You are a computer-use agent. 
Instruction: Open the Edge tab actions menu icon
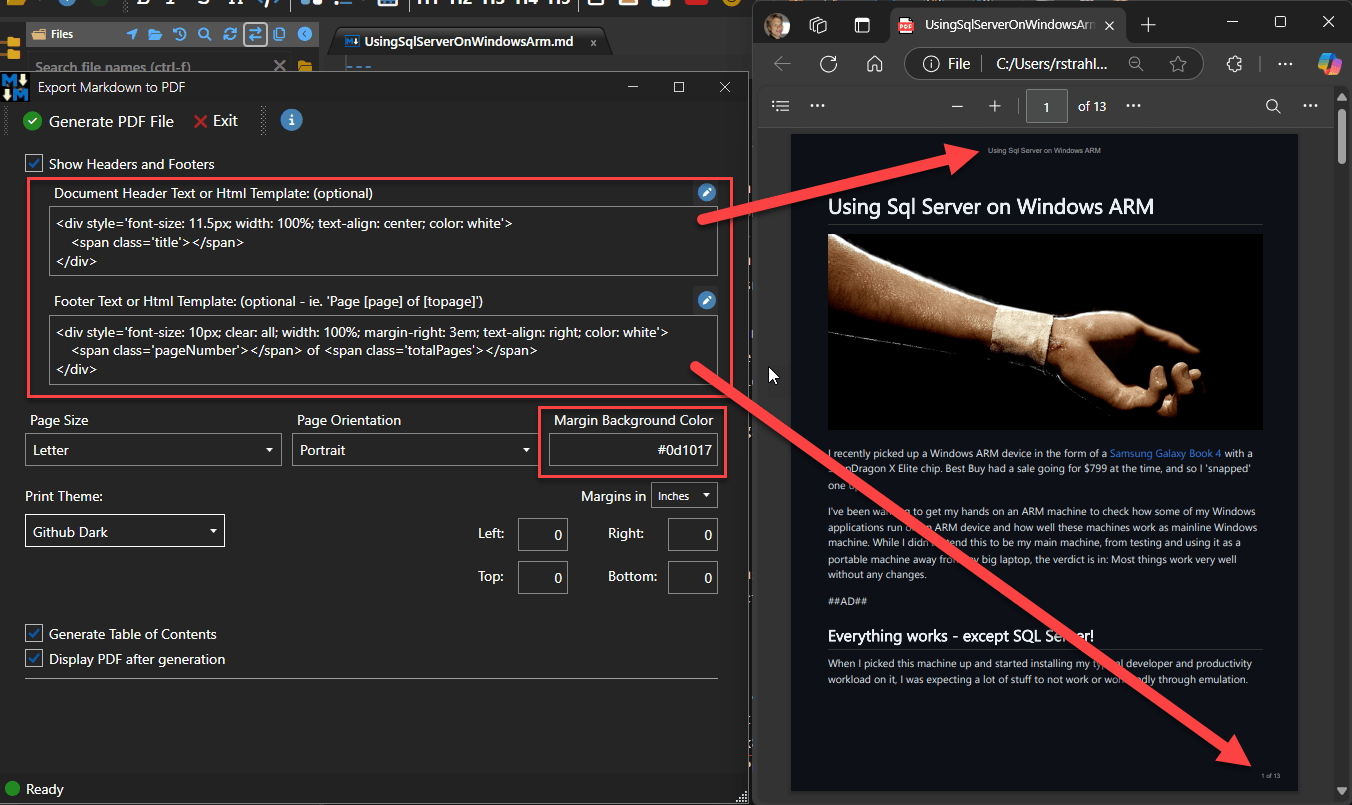click(862, 24)
